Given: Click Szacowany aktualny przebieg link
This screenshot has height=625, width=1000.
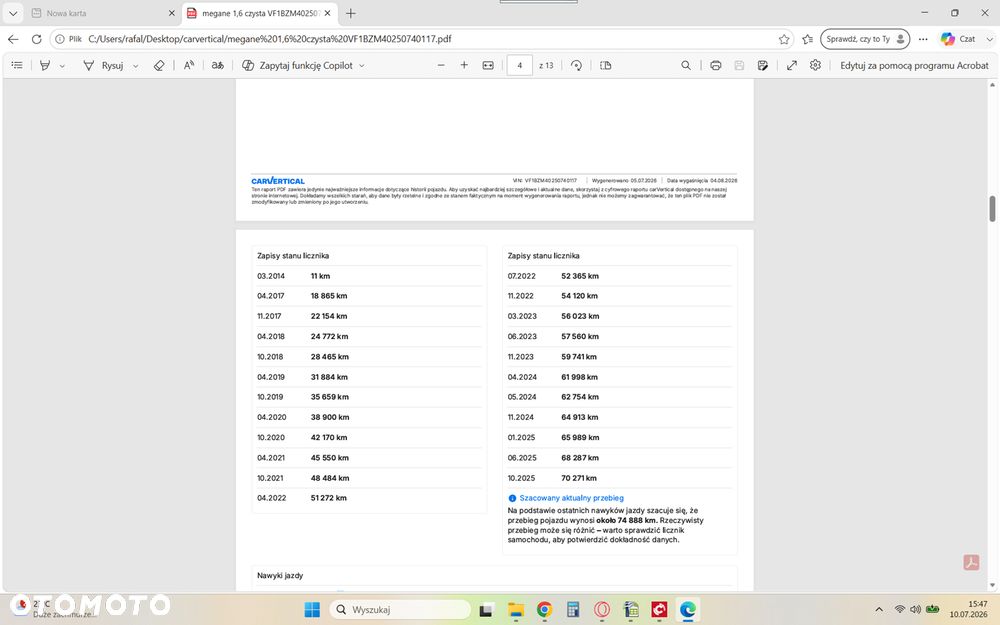Looking at the screenshot, I should tap(571, 498).
